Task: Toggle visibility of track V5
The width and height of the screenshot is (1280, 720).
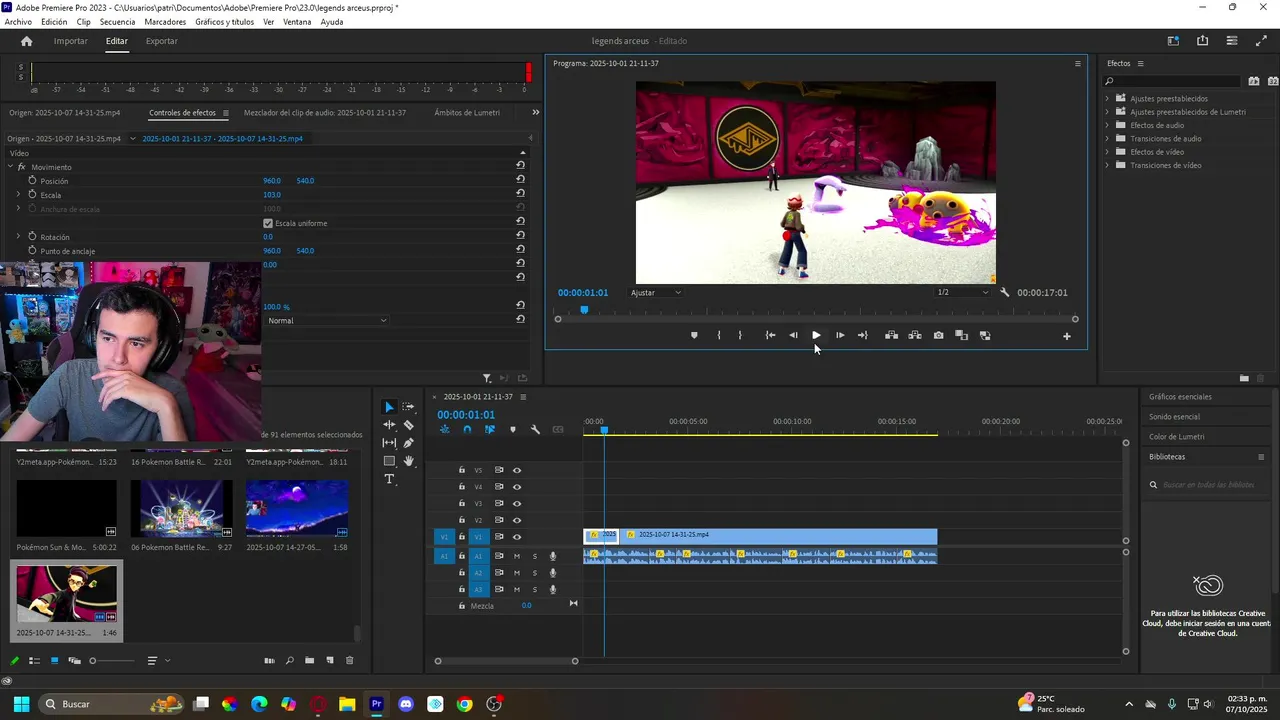Action: tap(517, 470)
